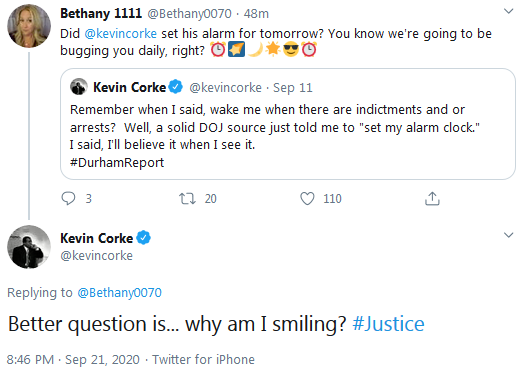Click the 8:46 PM · Sep 21, 2020 timestamp

[73, 360]
